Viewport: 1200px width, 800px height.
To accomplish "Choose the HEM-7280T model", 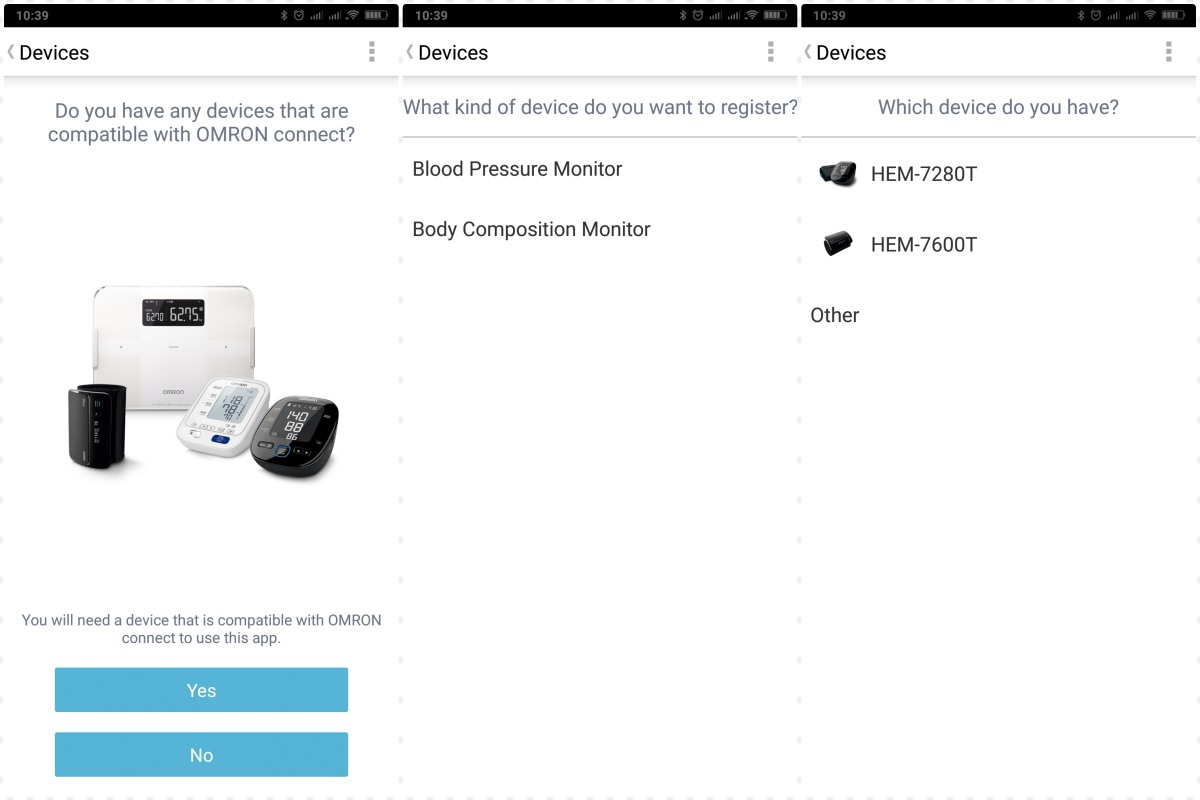I will 998,174.
